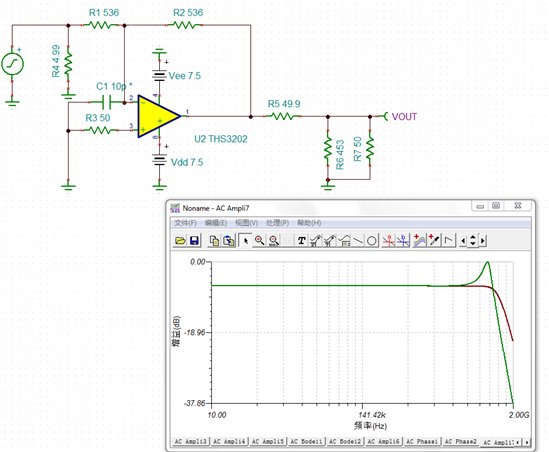Open the 帮助(H) menu

309,223
